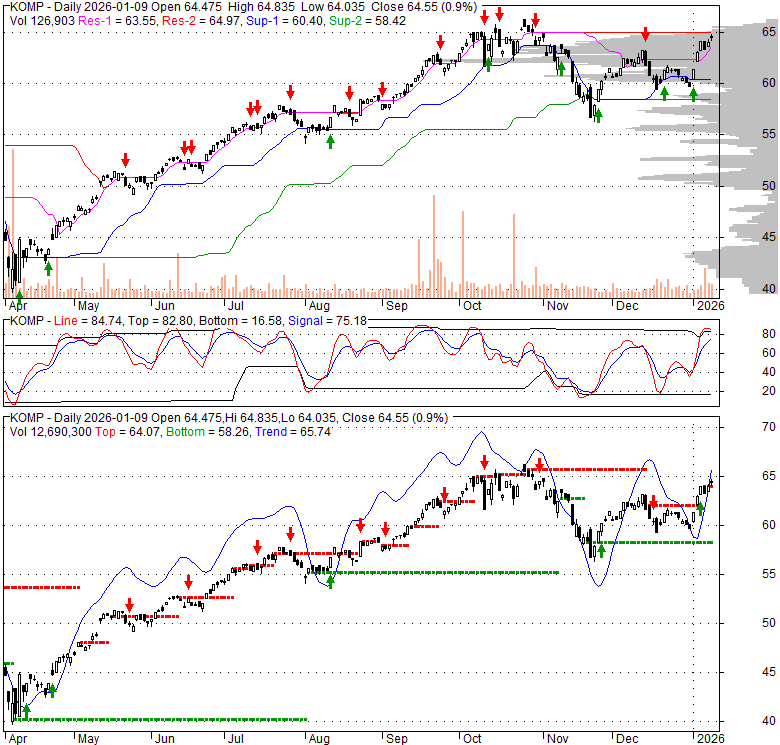
Task: Click the 2026 year label on top chart
Action: (710, 306)
